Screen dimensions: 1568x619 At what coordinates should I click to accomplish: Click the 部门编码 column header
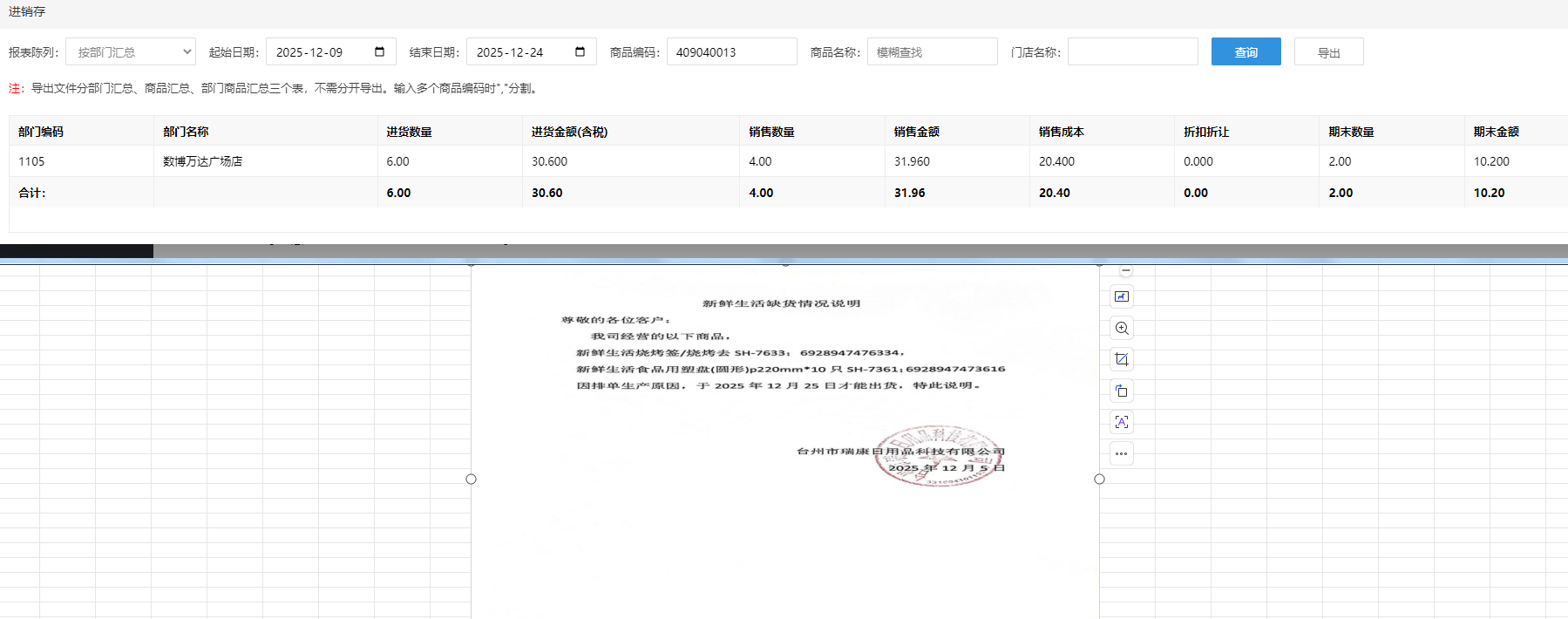coord(41,132)
